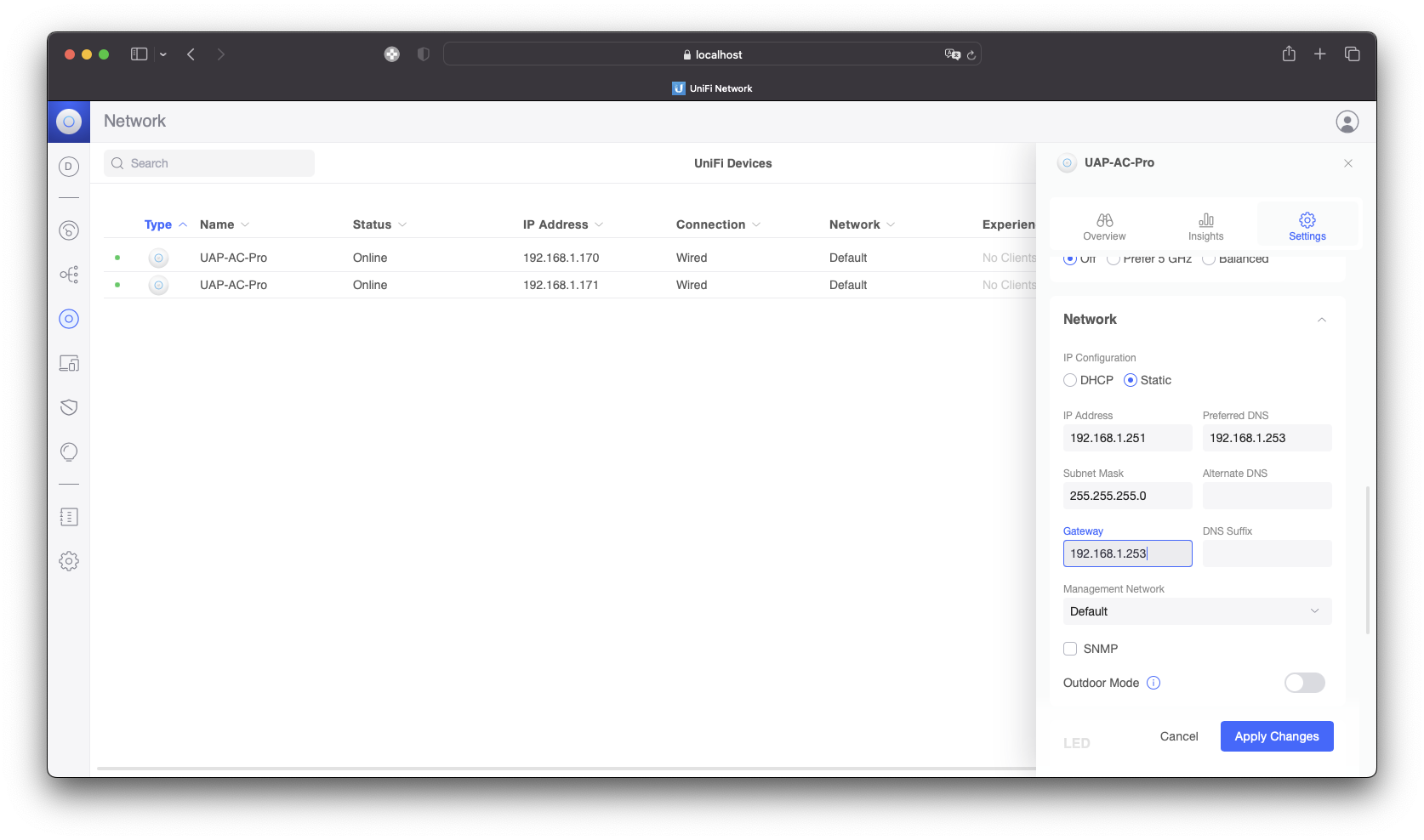Open the Statistics icon in sidebar

(69, 230)
